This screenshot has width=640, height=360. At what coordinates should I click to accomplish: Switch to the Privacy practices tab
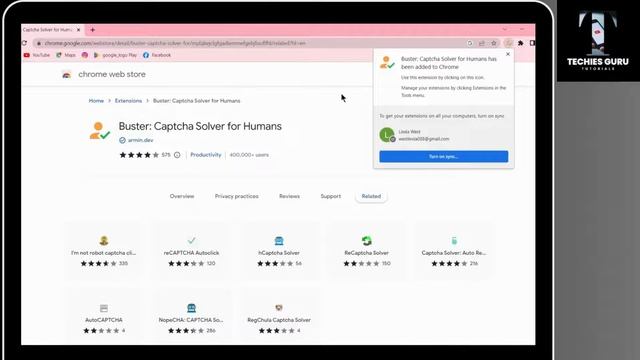click(237, 196)
